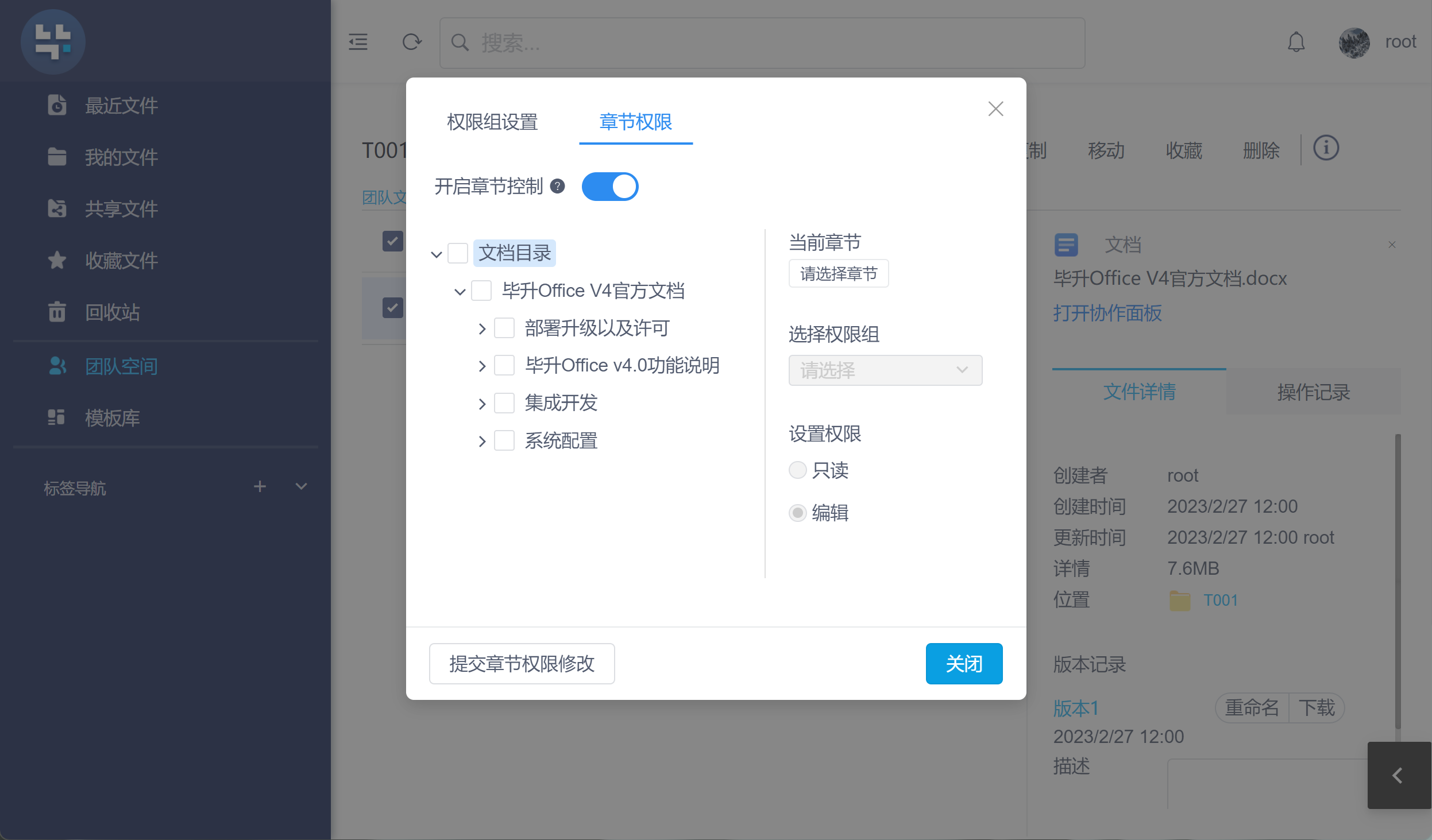Toggle the sidebar collapse menu icon
This screenshot has height=840, width=1432.
pyautogui.click(x=358, y=42)
